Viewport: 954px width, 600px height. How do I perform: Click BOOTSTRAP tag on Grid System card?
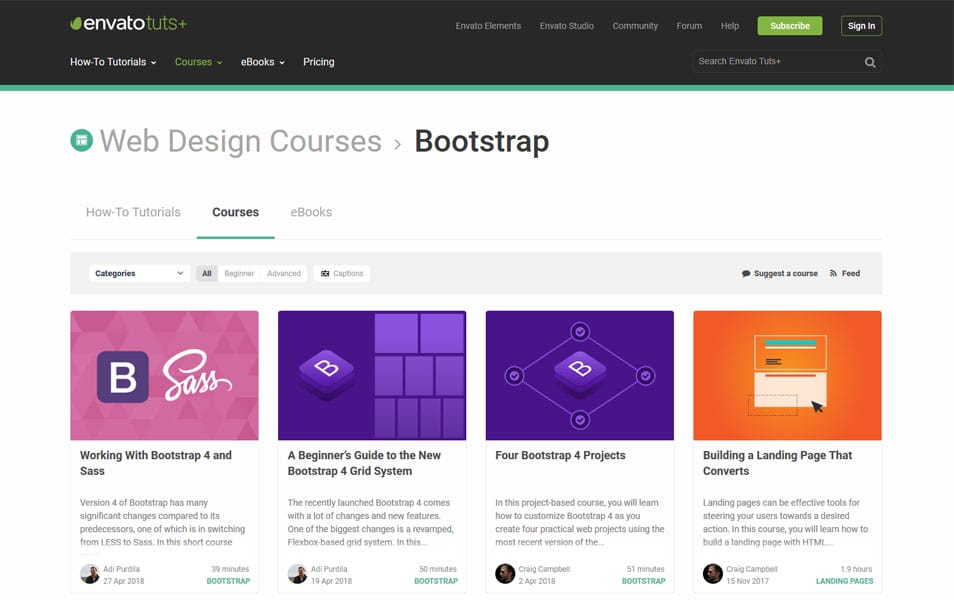436,581
